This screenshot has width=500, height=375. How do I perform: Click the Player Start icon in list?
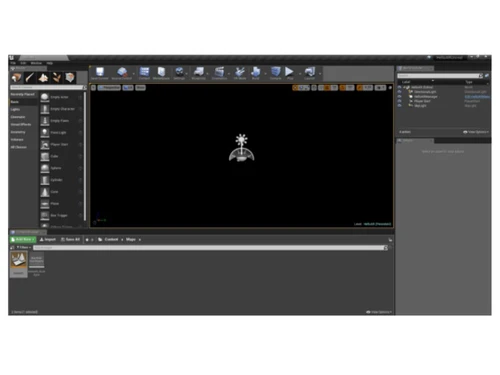click(45, 144)
